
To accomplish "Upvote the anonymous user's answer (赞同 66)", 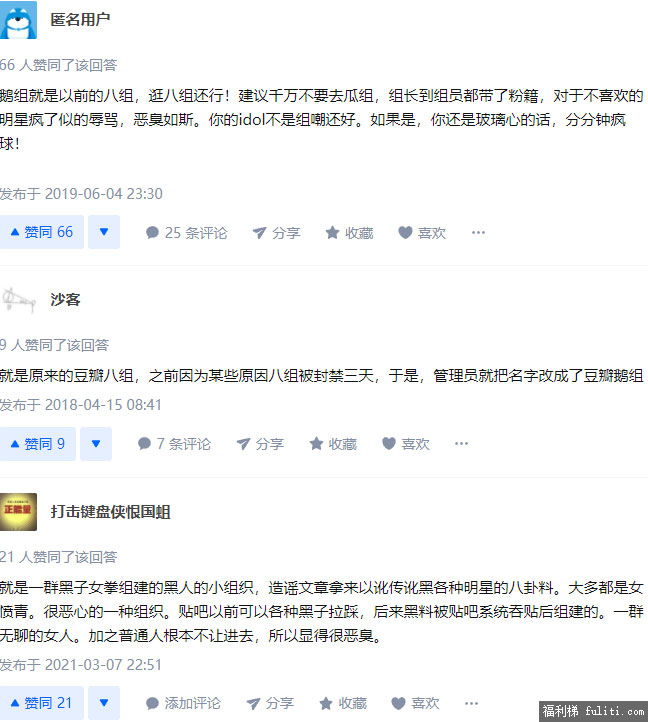I will click(41, 232).
